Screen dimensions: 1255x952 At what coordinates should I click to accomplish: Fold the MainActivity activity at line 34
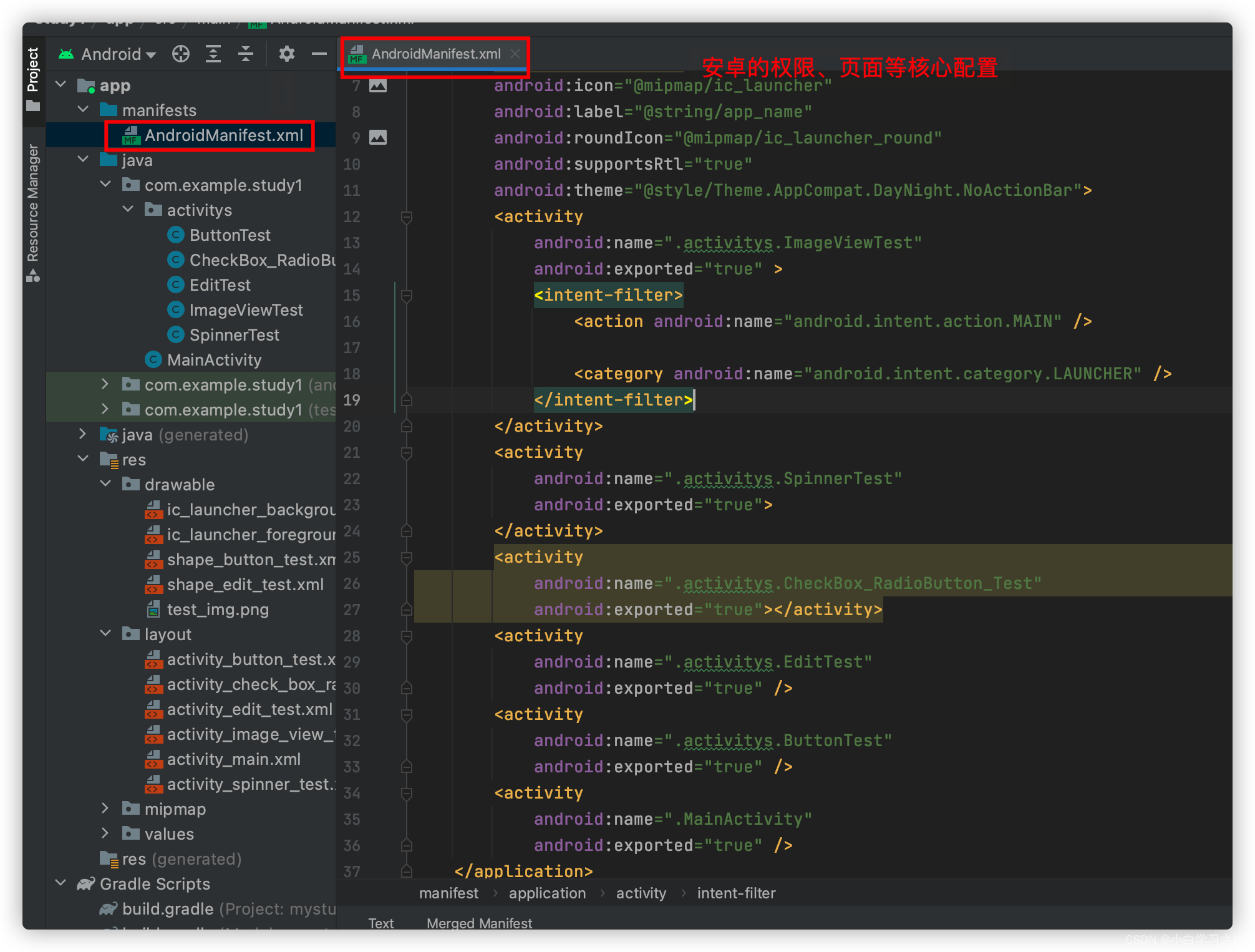[407, 794]
